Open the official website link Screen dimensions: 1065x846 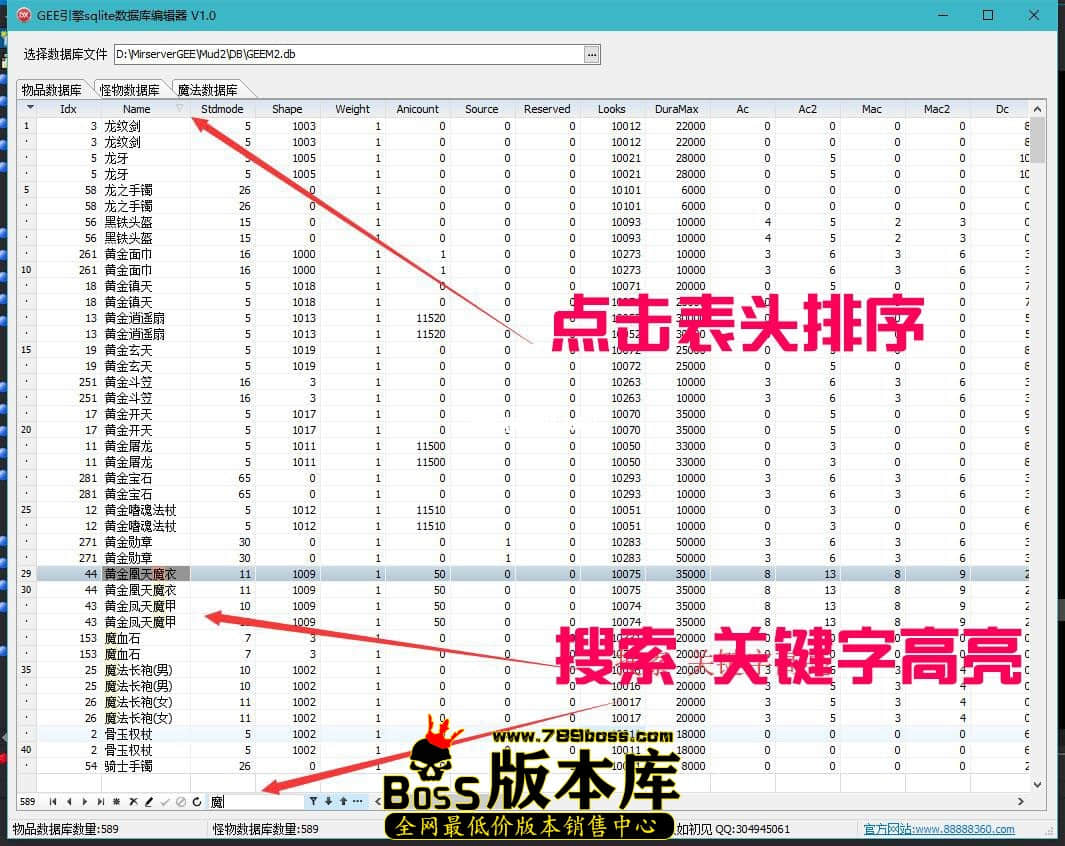pos(939,829)
